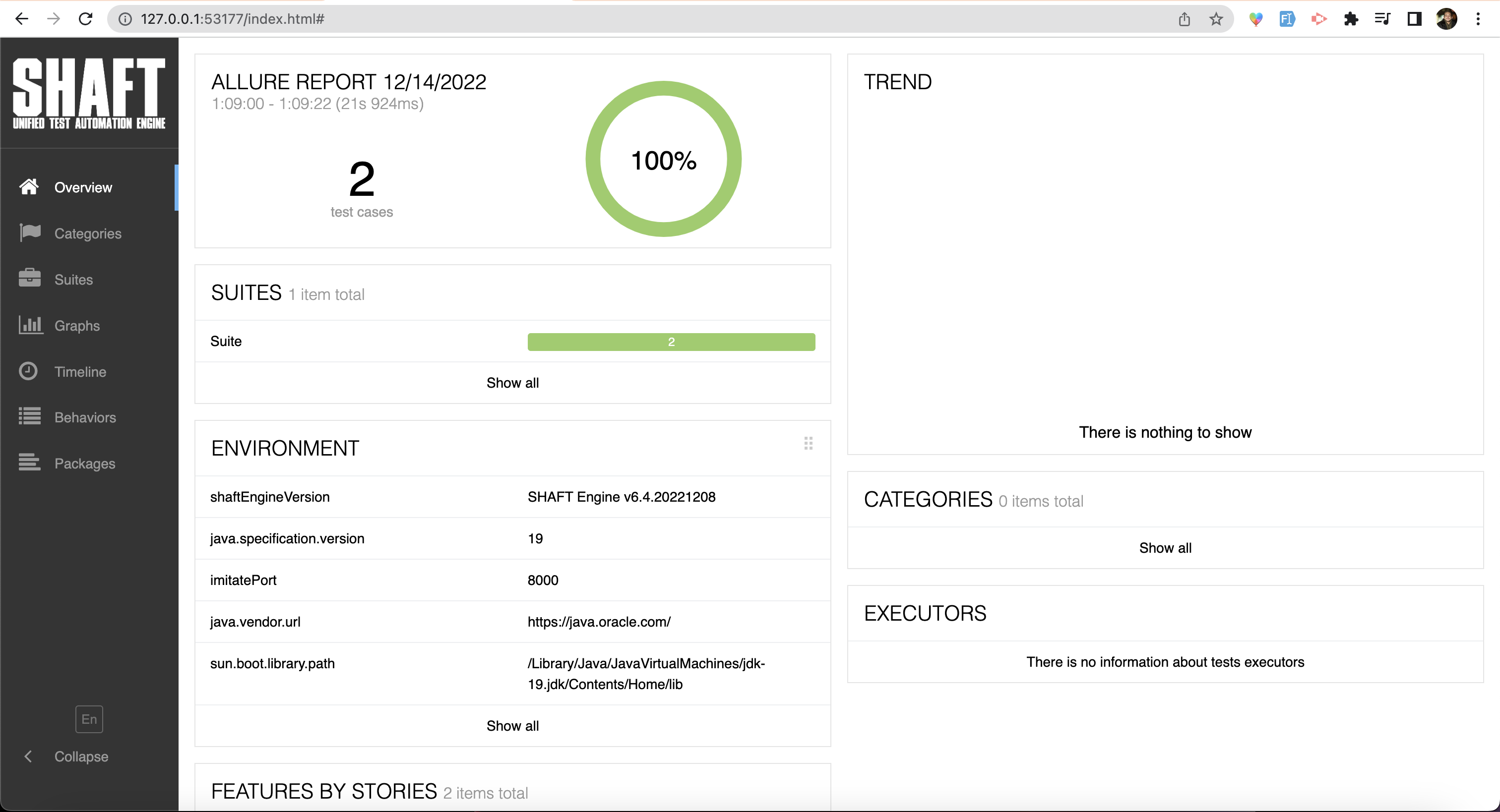Show all in Environment widget
The width and height of the screenshot is (1500, 812).
512,725
